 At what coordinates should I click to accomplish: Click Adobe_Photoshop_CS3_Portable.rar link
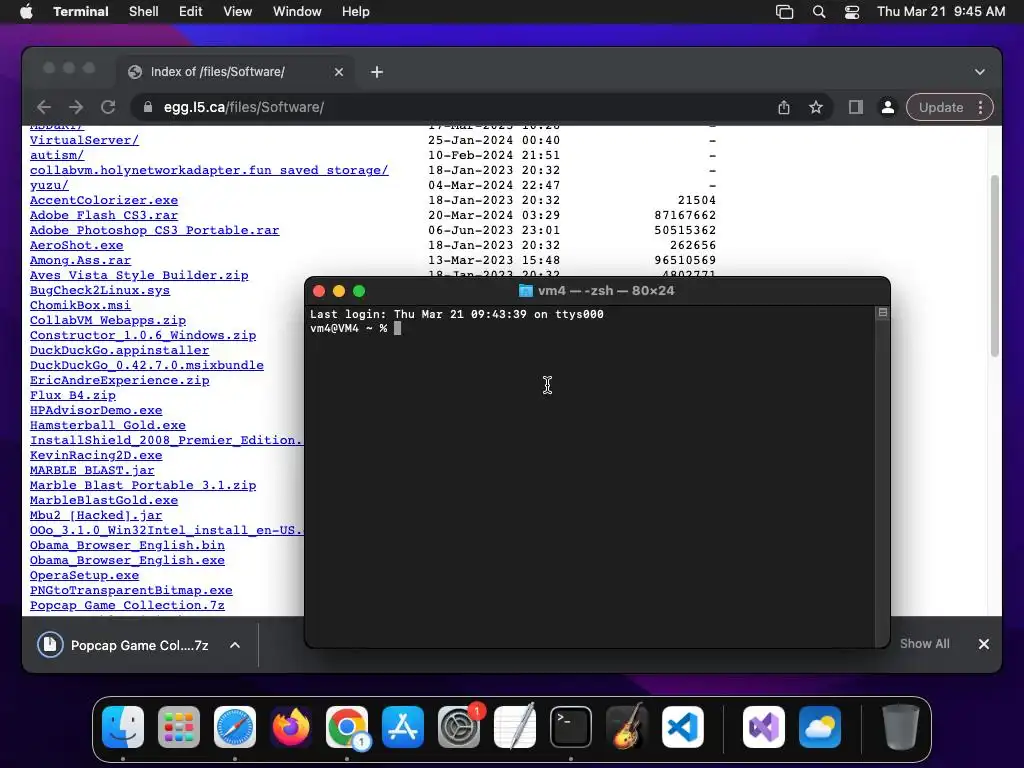tap(155, 230)
